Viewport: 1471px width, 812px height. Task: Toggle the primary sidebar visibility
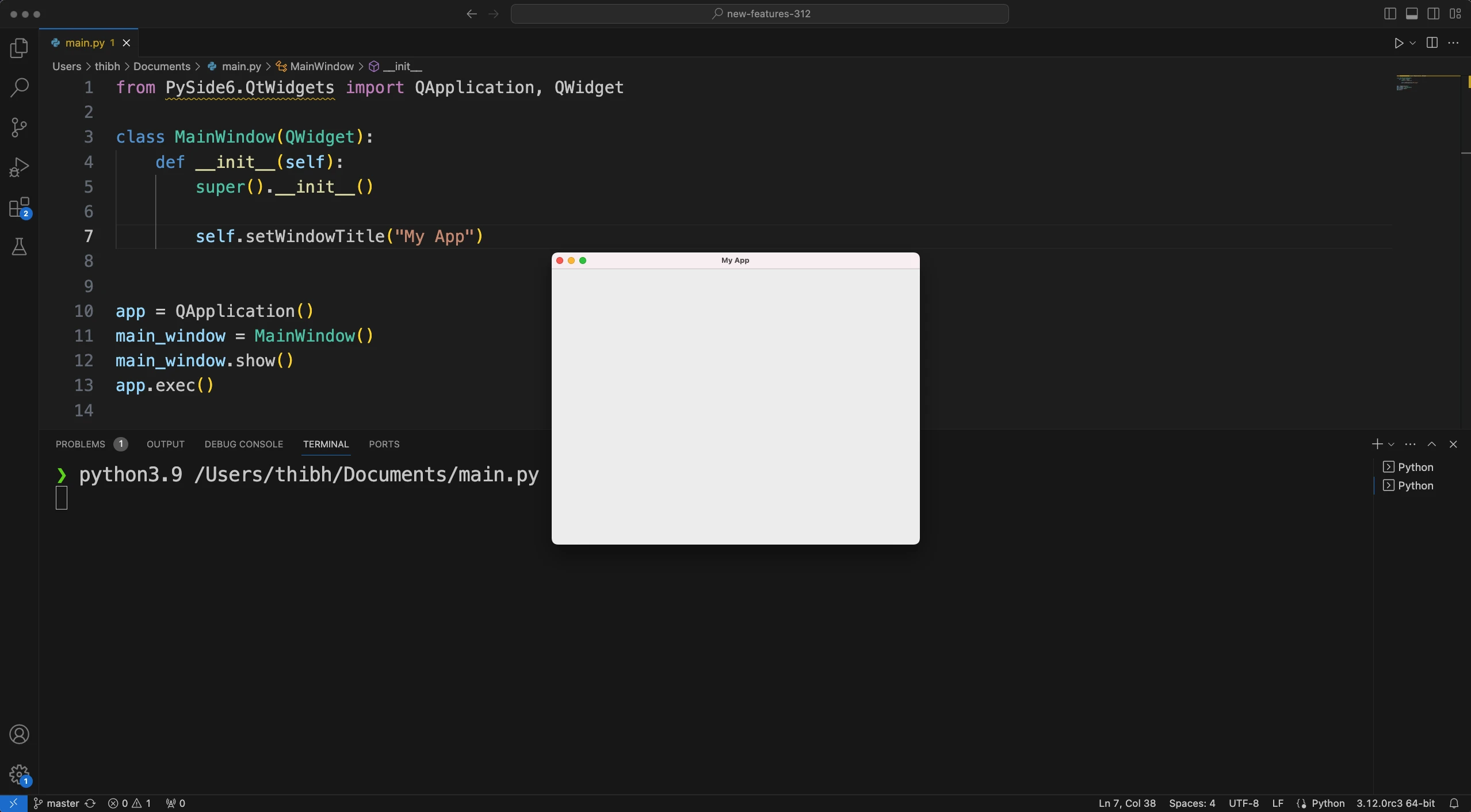tap(1389, 13)
